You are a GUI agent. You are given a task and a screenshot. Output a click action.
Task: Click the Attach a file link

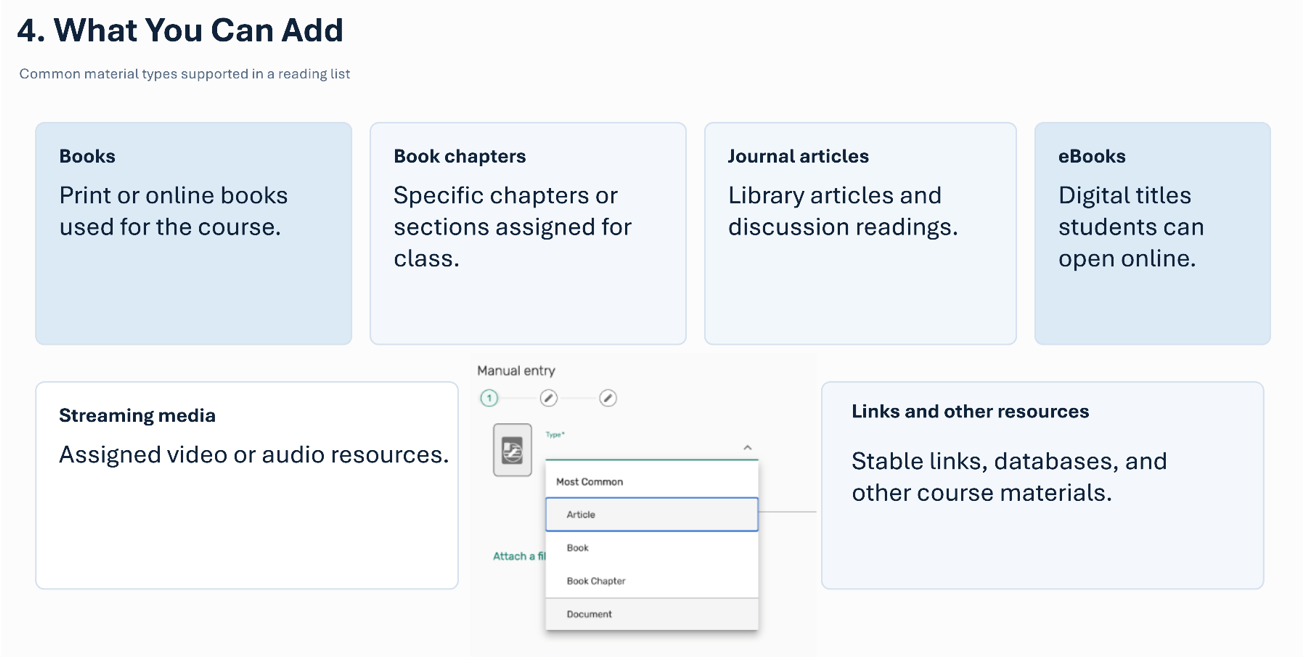click(519, 556)
